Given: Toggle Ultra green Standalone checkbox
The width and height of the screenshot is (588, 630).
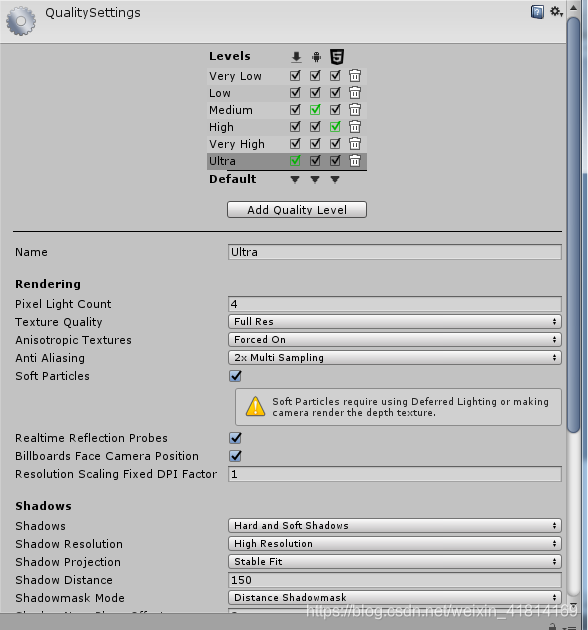Looking at the screenshot, I should coord(295,161).
